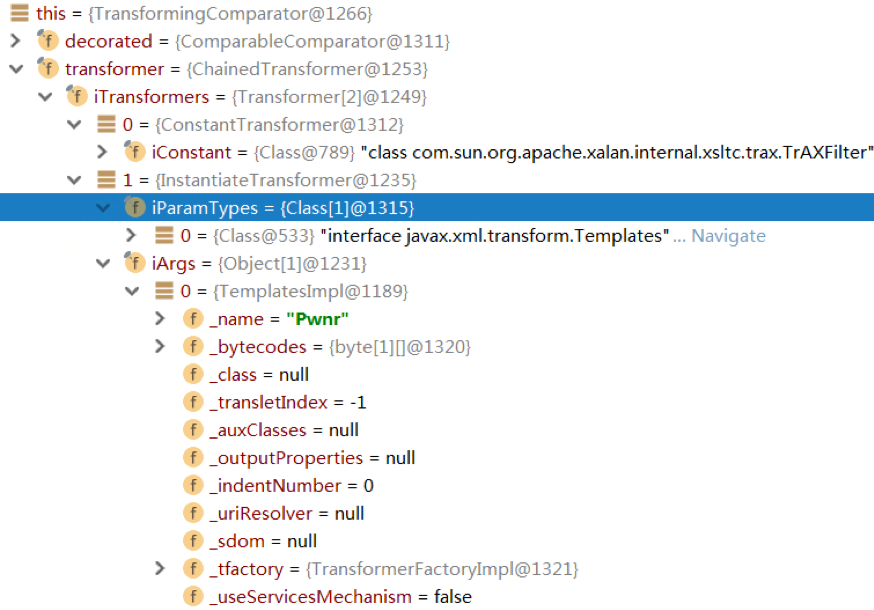
Task: Click the field icon next to _bytecodes
Action: coord(192,346)
